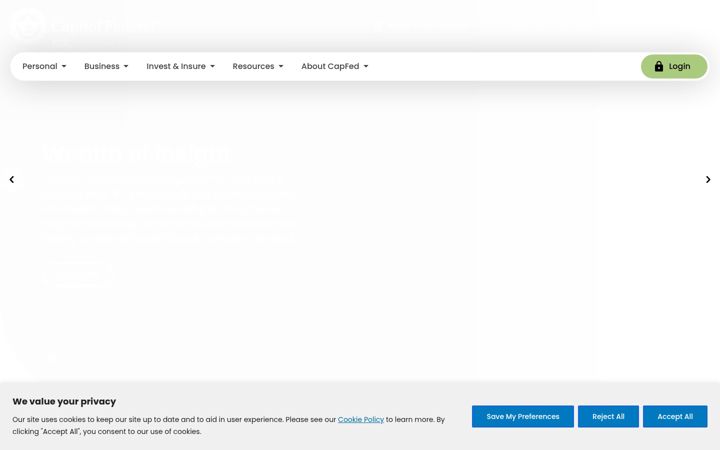Viewport: 720px width, 450px height.
Task: Click Reject All cookies
Action: [608, 416]
